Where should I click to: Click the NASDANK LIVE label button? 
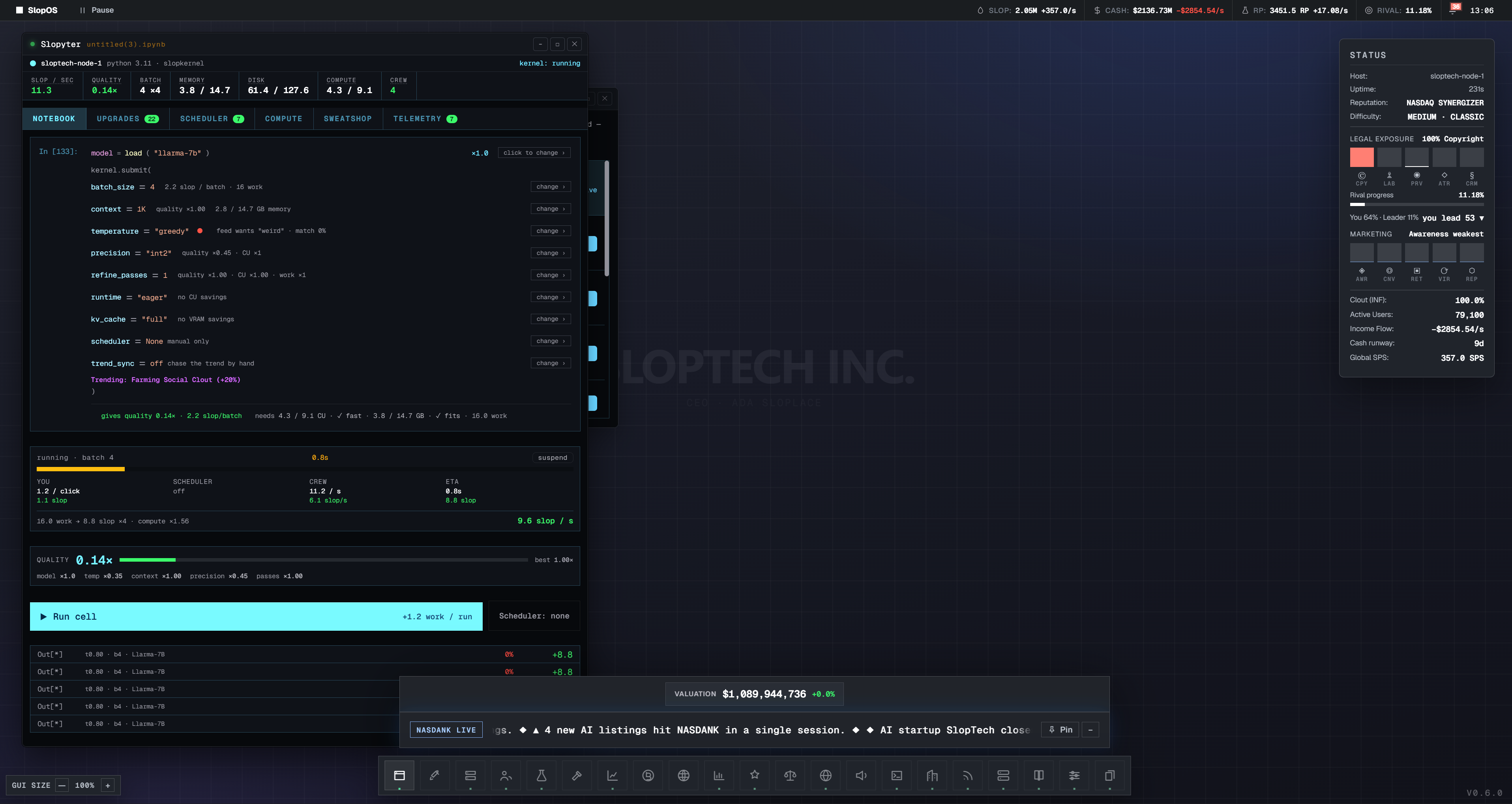(446, 729)
